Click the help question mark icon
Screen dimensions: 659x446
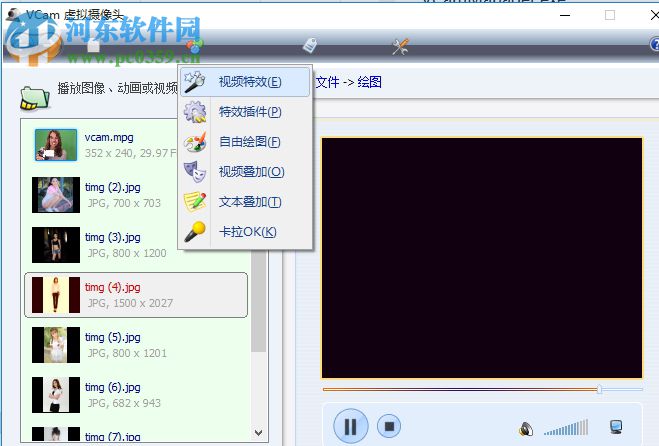click(654, 44)
